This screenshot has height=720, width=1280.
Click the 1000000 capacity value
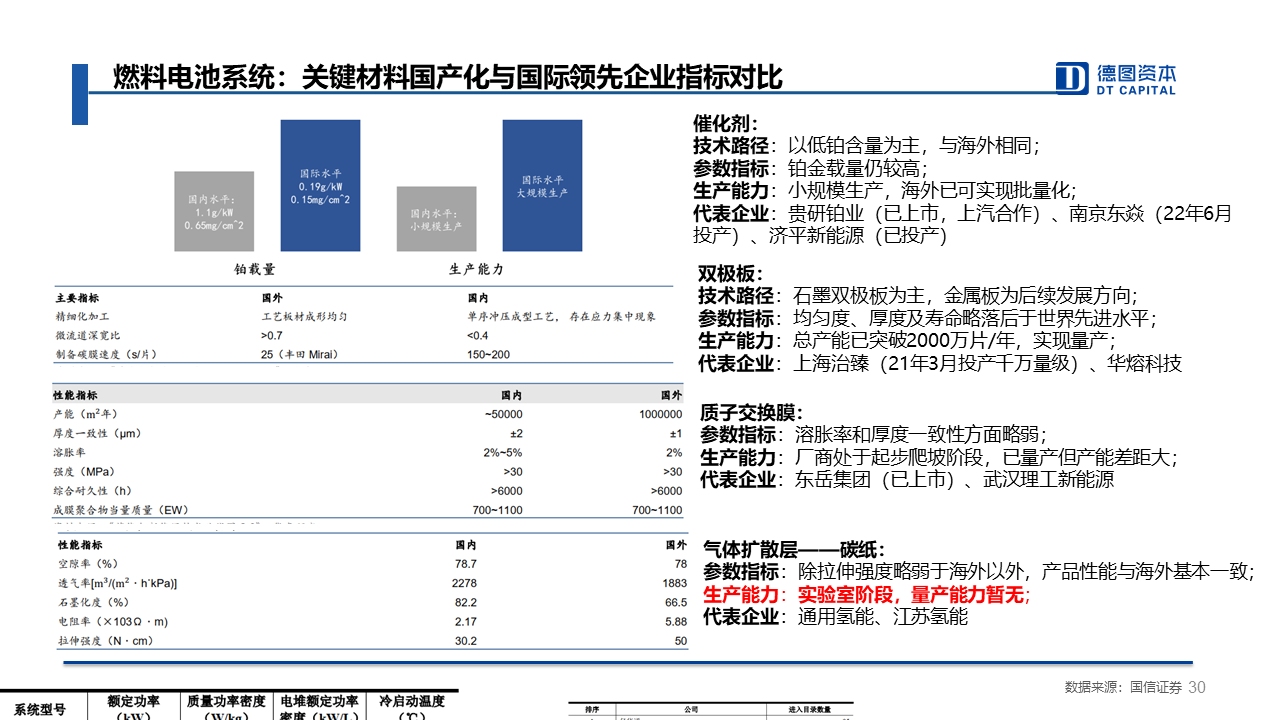point(660,414)
